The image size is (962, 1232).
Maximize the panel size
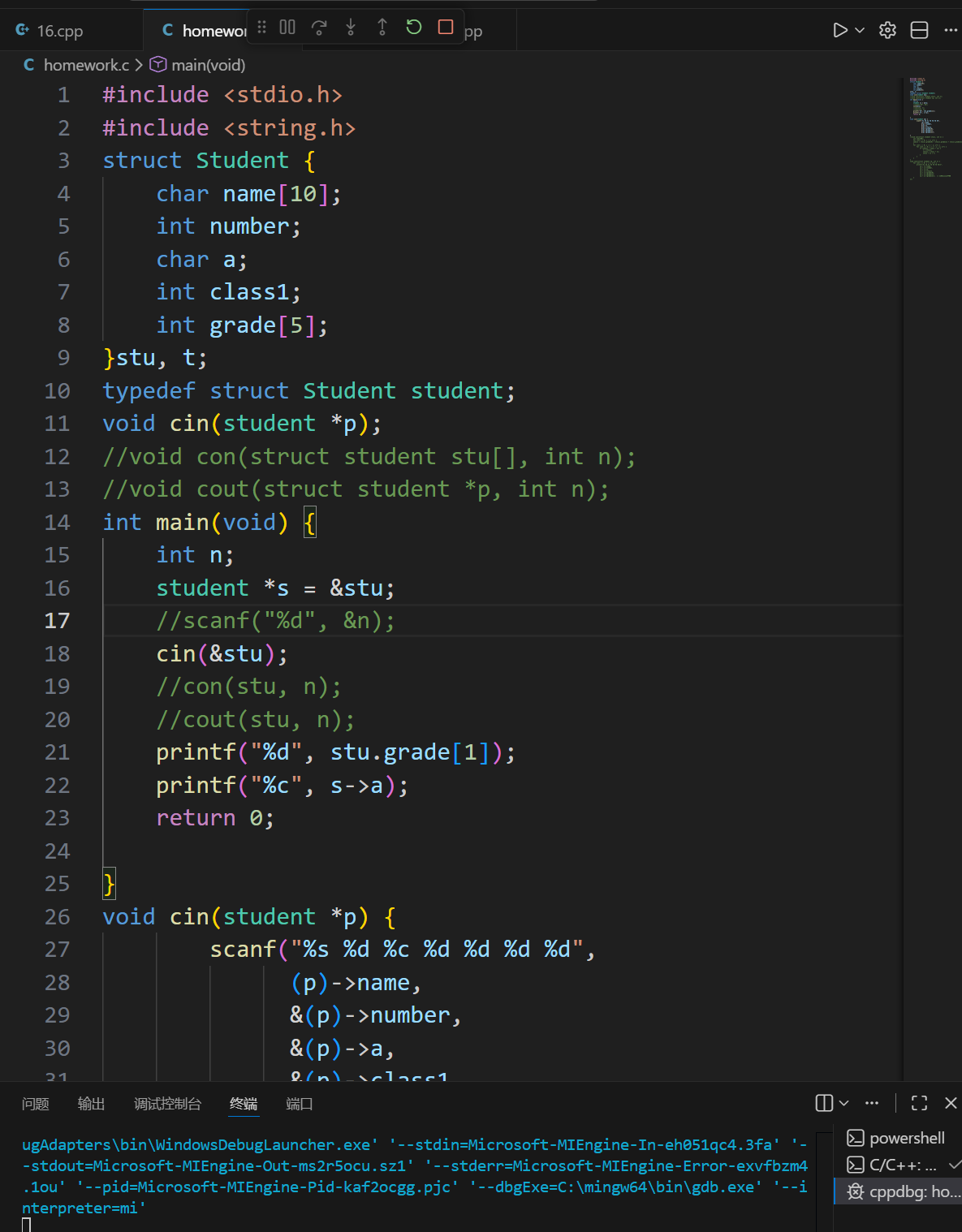[x=919, y=1103]
